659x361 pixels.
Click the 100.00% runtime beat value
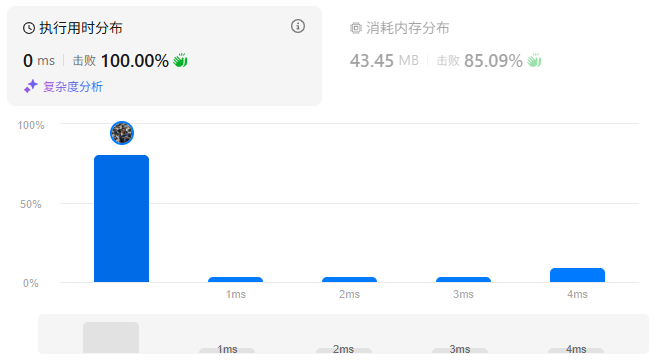pyautogui.click(x=134, y=61)
